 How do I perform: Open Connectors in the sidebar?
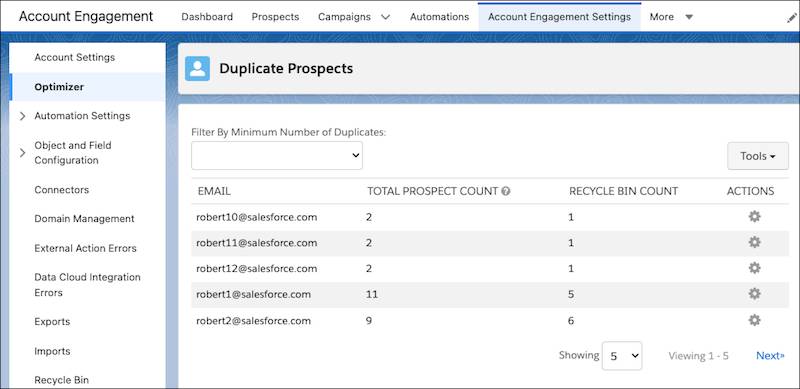[62, 190]
